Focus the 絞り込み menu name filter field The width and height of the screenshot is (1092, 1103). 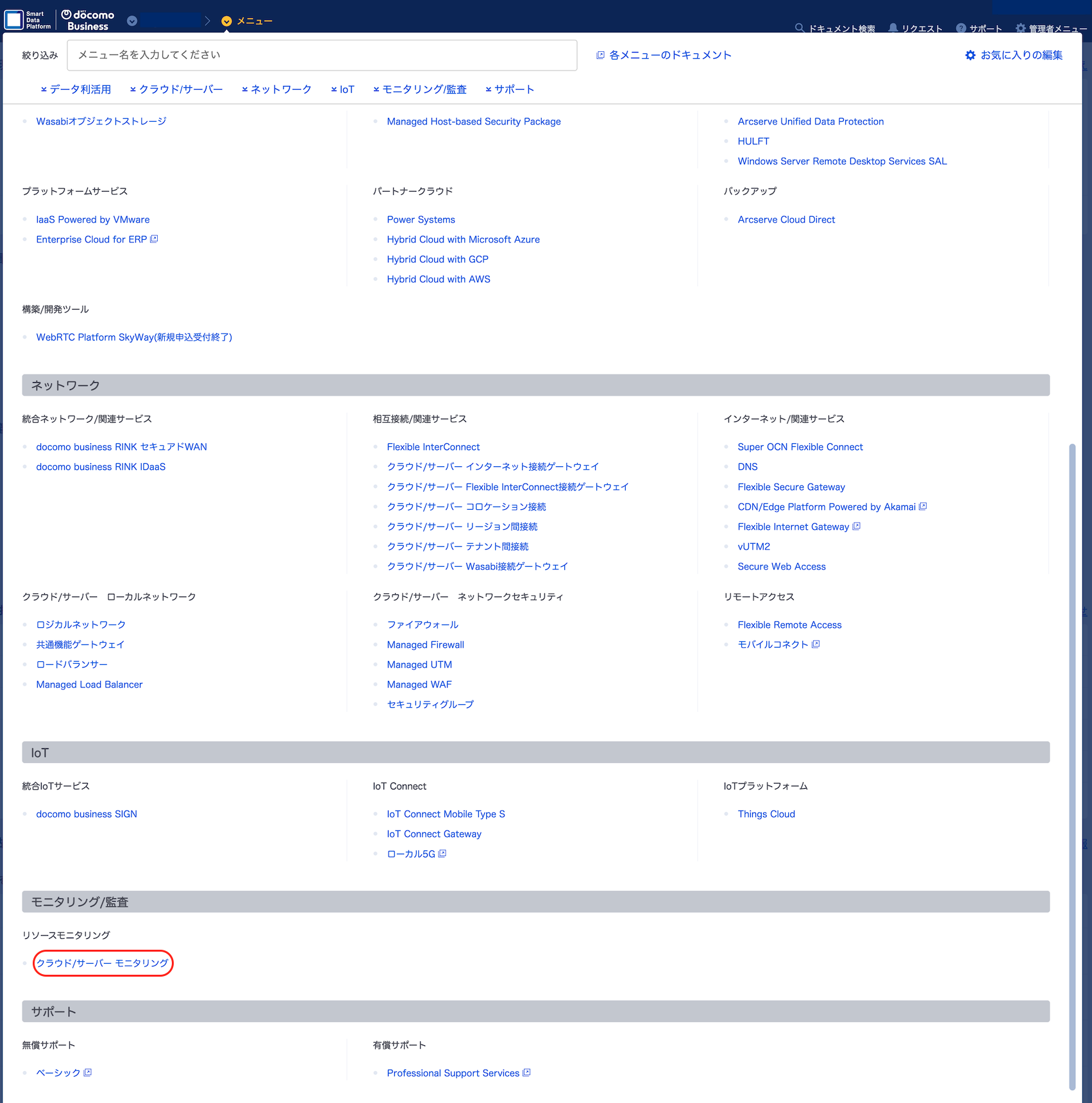(322, 55)
